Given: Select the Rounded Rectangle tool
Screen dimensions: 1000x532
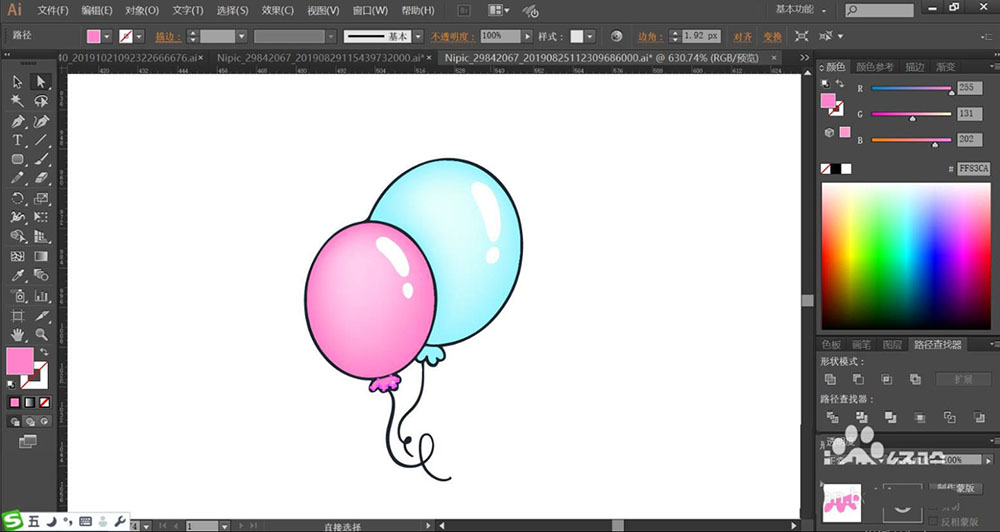Looking at the screenshot, I should click(x=17, y=159).
